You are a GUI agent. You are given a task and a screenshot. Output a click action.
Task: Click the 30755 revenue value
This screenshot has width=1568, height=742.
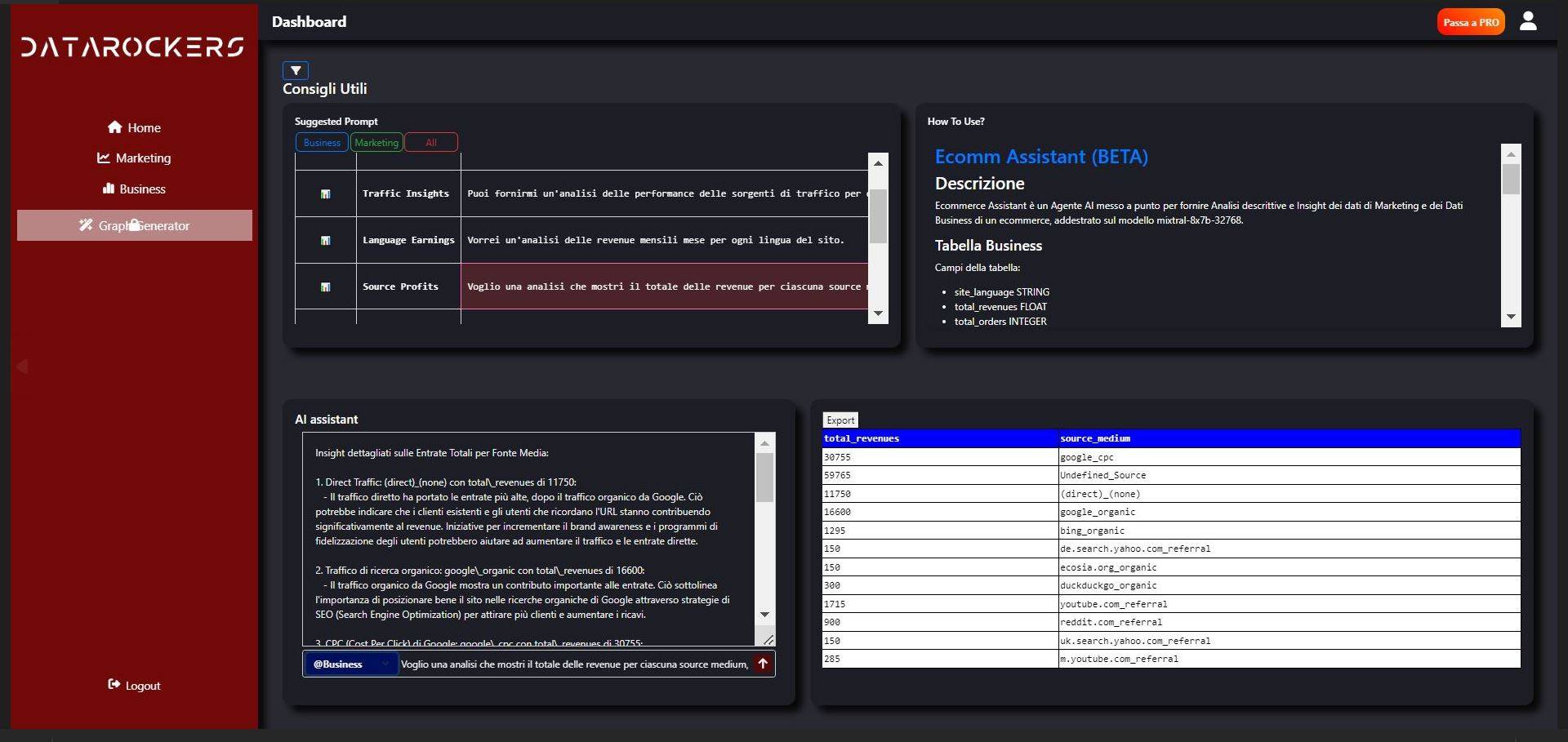(x=837, y=457)
